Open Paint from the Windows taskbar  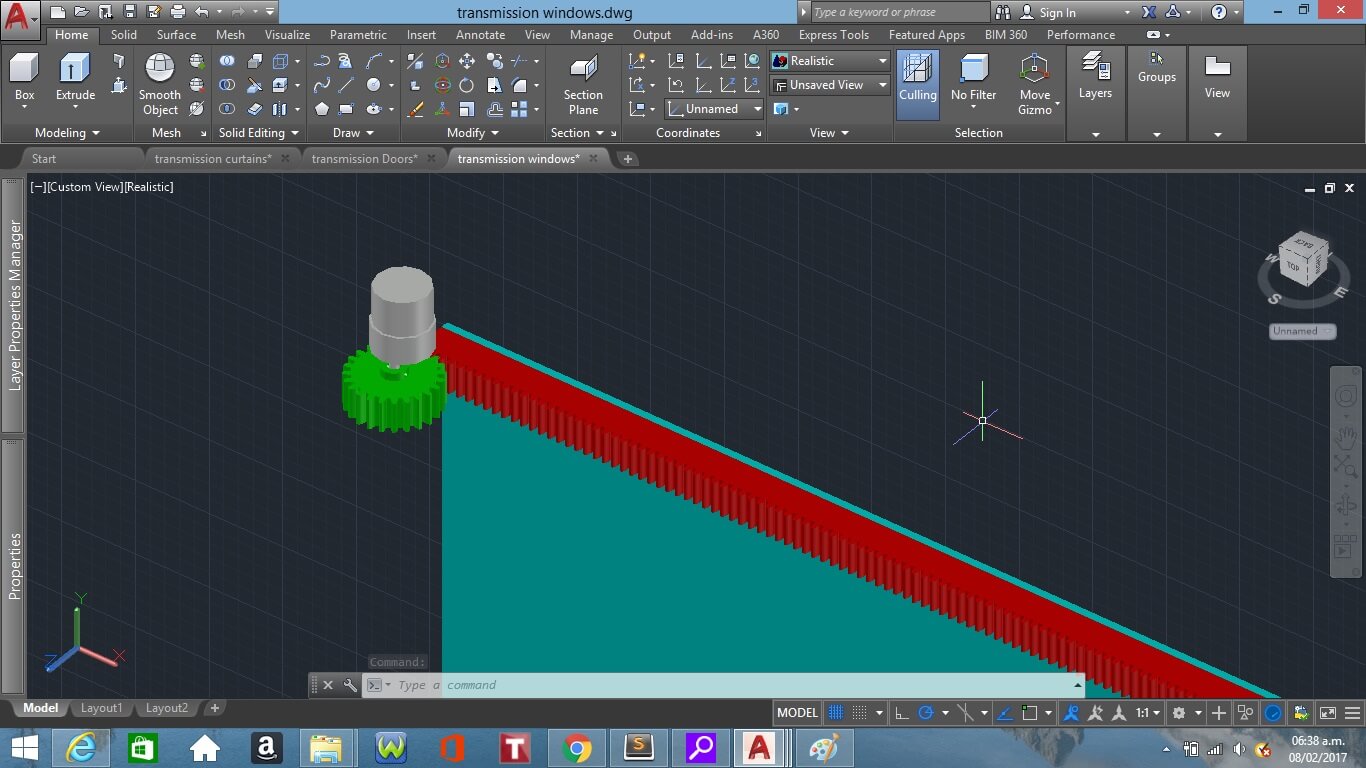tap(825, 748)
